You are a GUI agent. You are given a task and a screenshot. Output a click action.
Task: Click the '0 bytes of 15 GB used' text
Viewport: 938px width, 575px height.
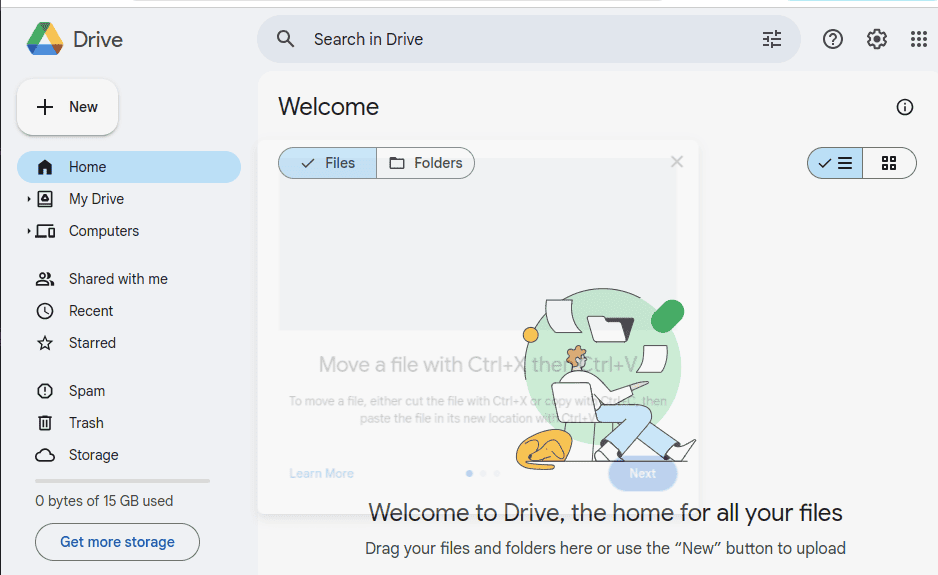[x=104, y=501]
